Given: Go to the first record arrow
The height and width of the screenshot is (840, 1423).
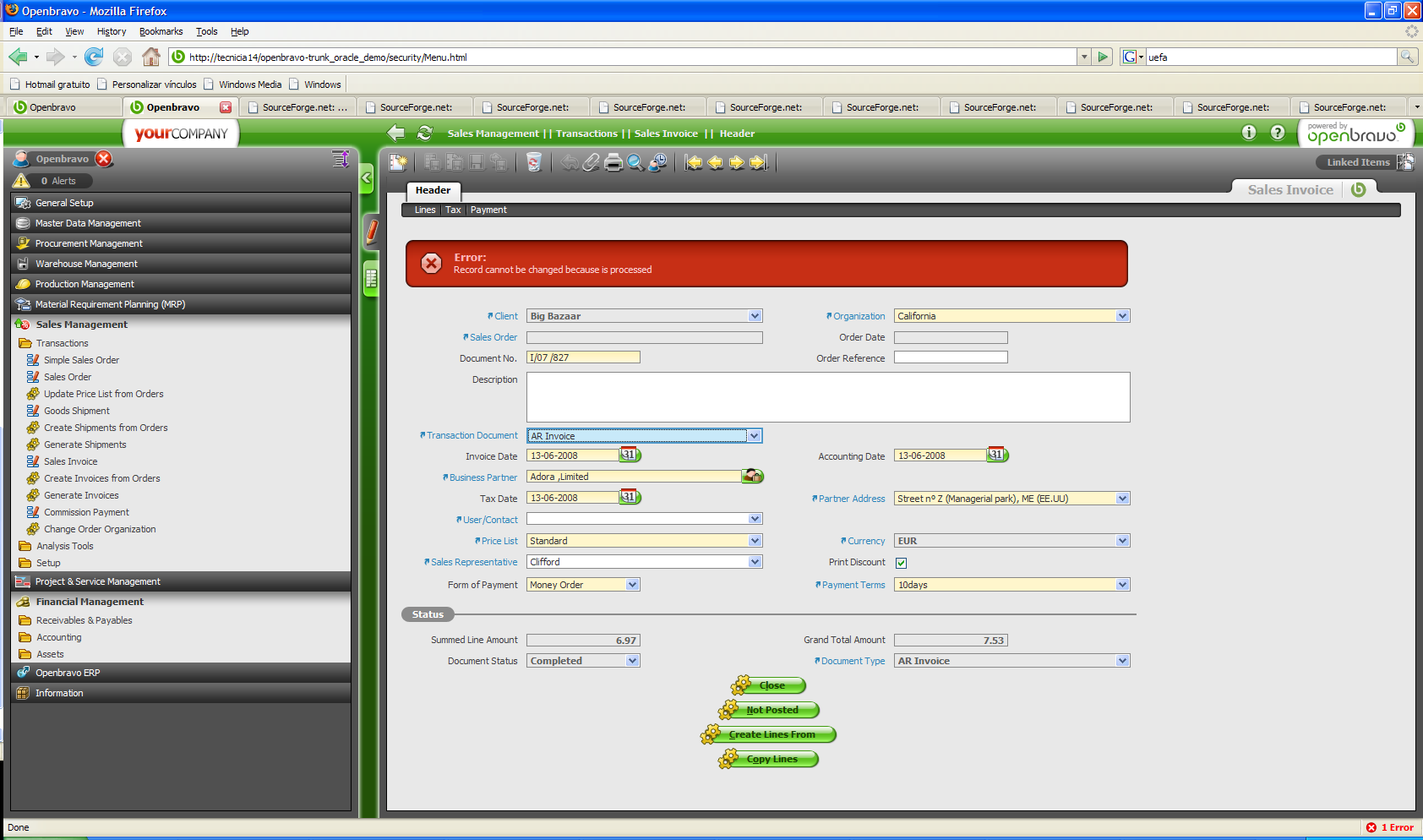Looking at the screenshot, I should coord(694,162).
